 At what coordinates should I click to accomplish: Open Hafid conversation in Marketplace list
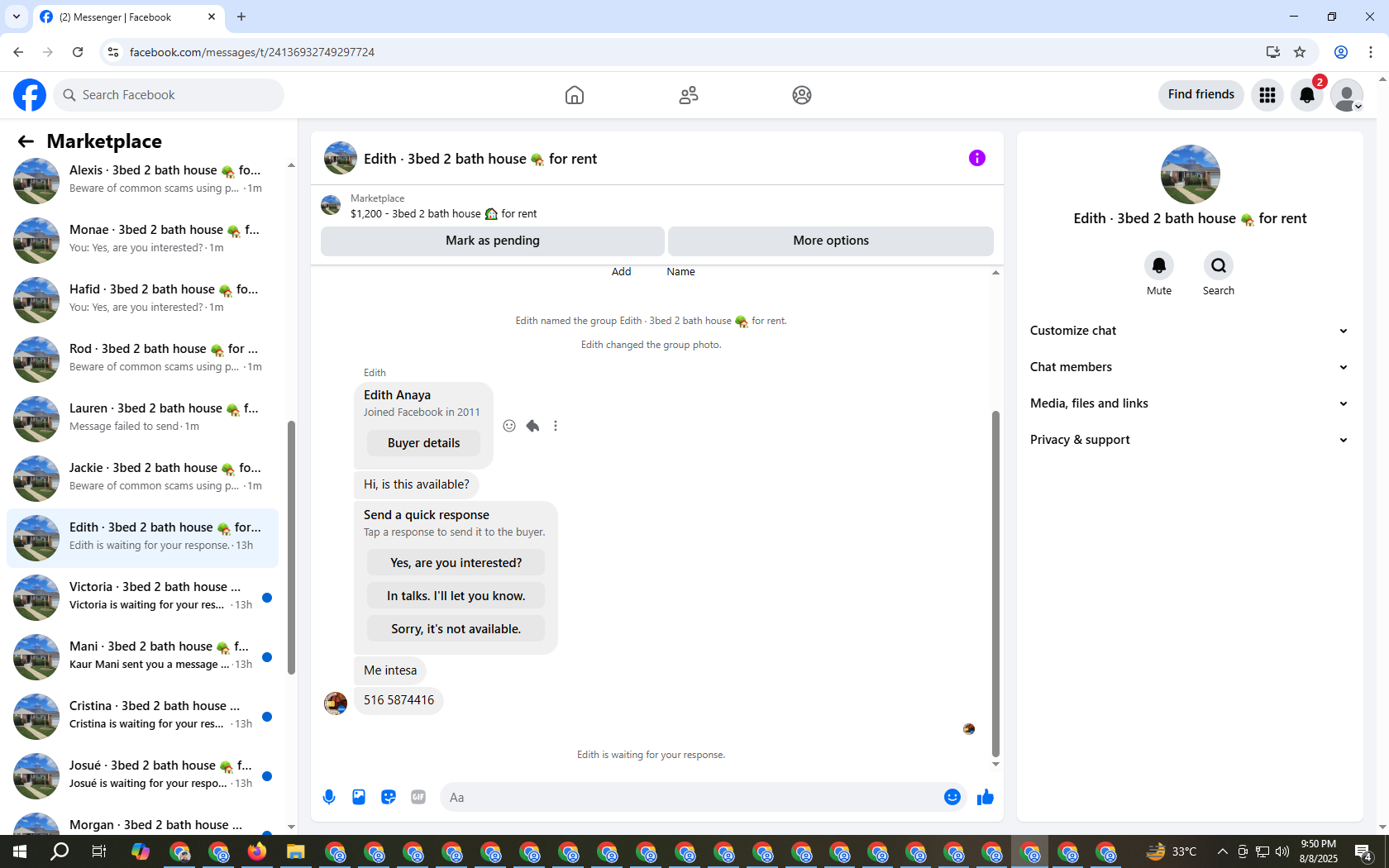[x=142, y=298]
